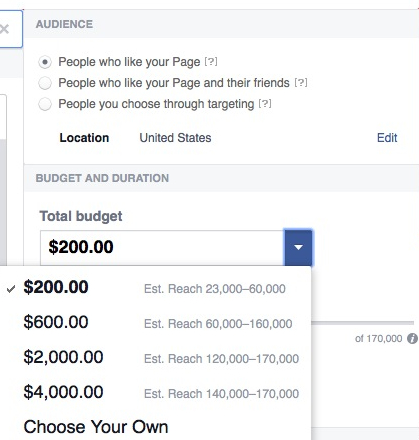Select People you choose through targeting
This screenshot has height=440, width=419.
(45, 104)
